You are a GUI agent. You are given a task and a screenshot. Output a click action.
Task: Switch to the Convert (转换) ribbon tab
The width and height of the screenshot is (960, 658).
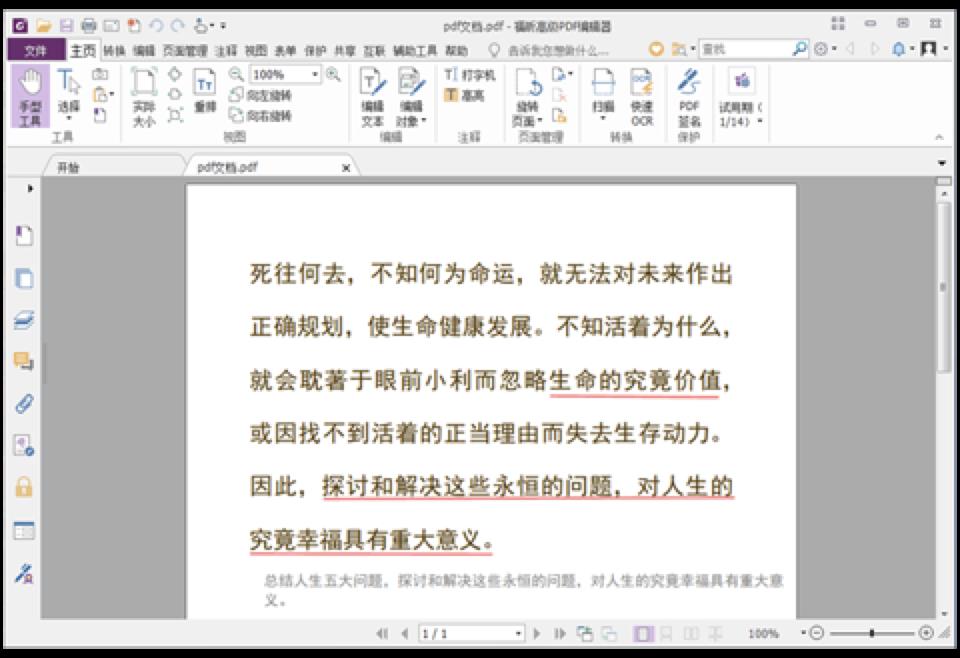[x=114, y=50]
